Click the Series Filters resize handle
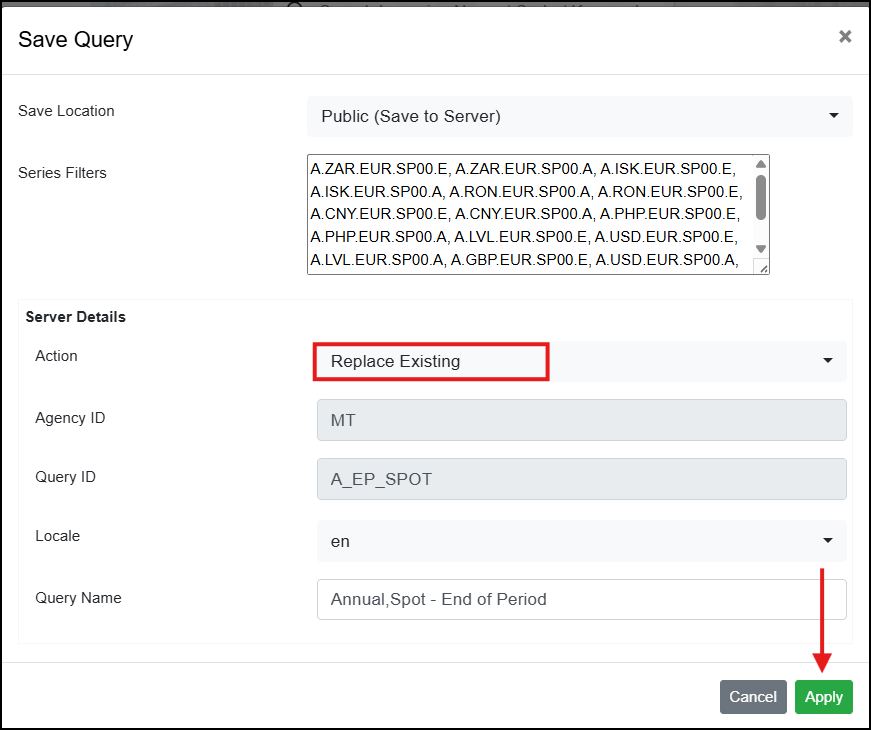Screen dimensions: 871x730 click(762, 267)
